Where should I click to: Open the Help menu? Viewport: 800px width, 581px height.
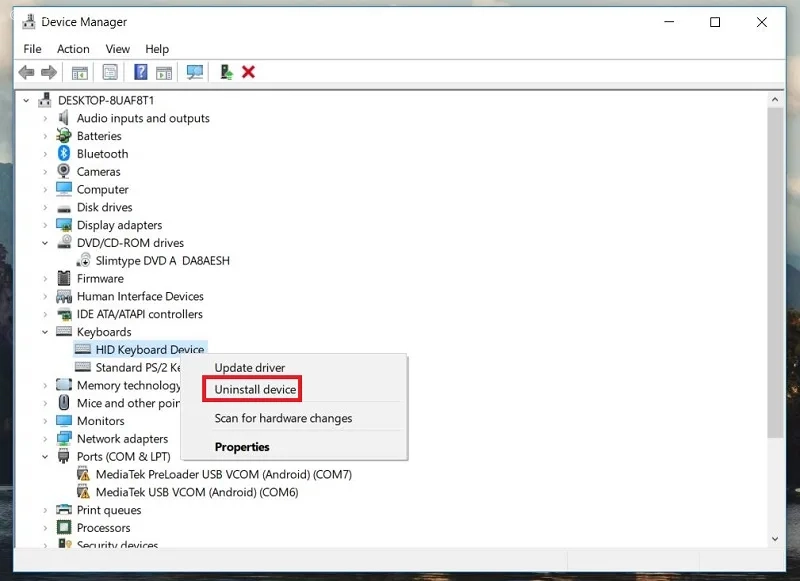tap(157, 49)
